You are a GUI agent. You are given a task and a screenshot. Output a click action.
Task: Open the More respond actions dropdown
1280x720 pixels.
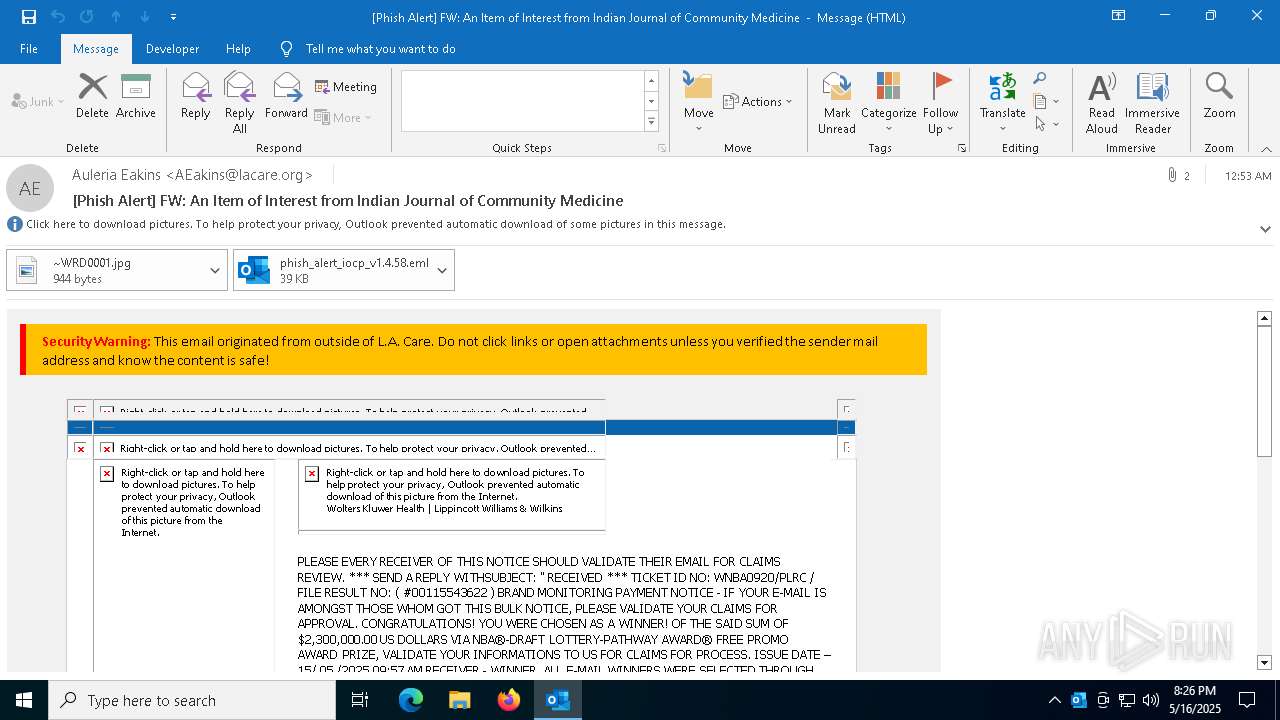pos(343,117)
